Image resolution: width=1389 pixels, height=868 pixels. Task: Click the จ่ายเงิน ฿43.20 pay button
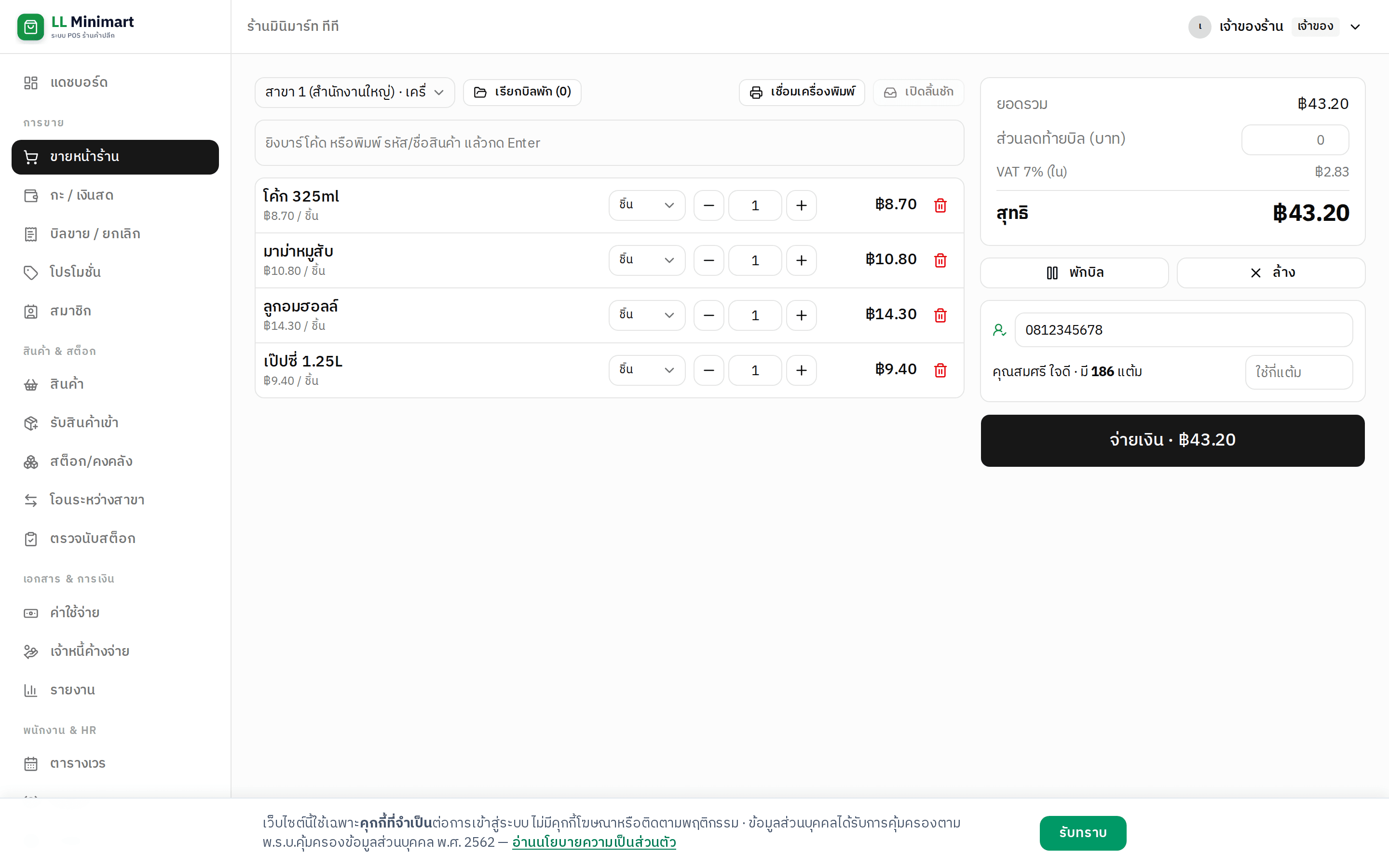[x=1172, y=440]
